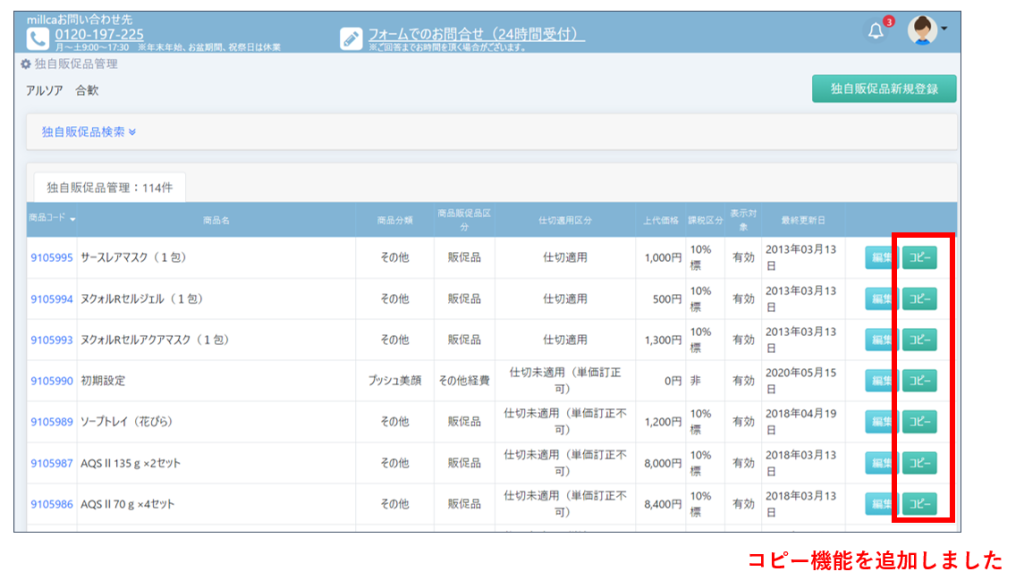1024x580 pixels.
Task: Click the 最終更新日 column header
Action: click(x=802, y=218)
